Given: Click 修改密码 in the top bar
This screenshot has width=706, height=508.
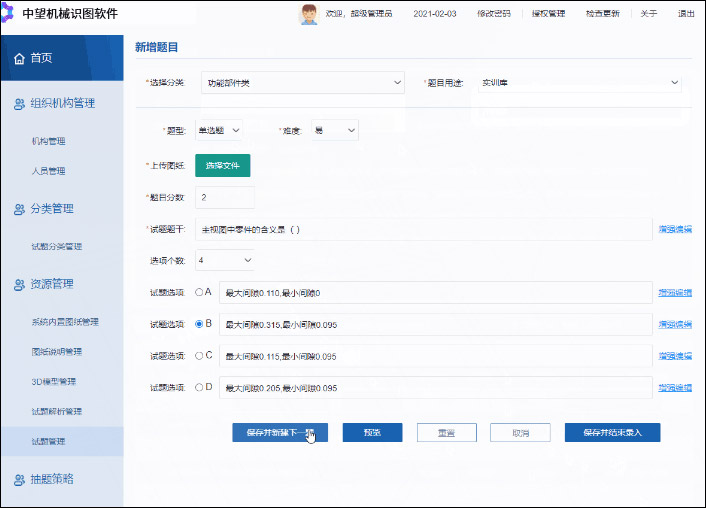Looking at the screenshot, I should 493,14.
